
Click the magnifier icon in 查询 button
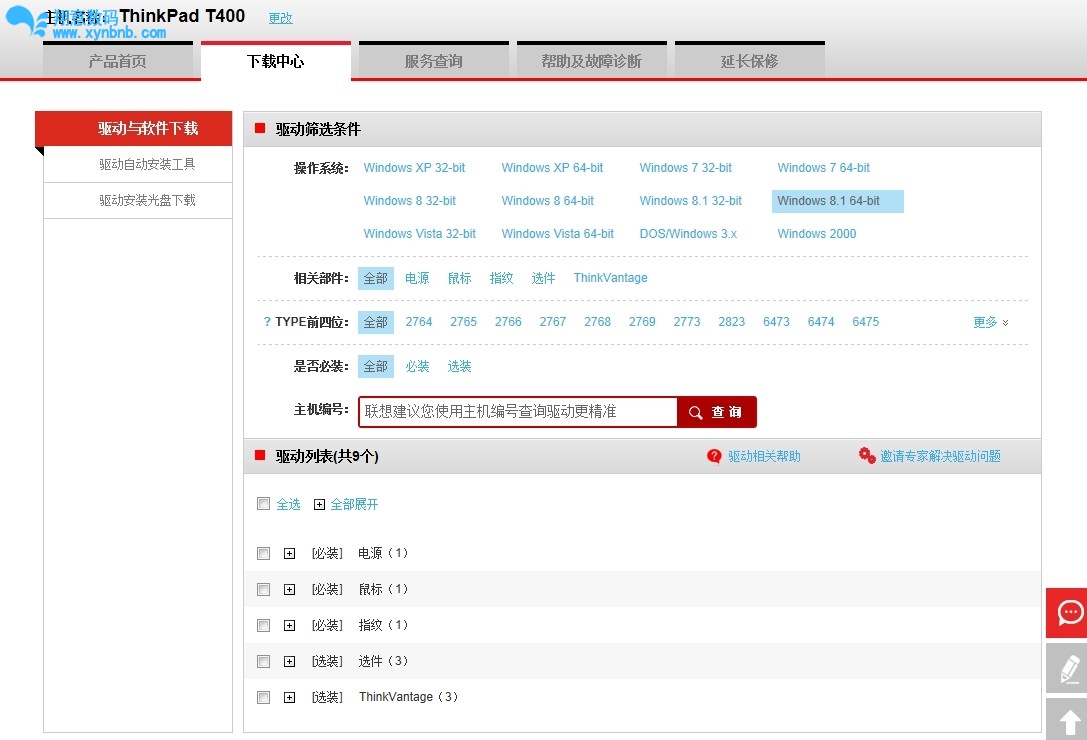click(695, 412)
